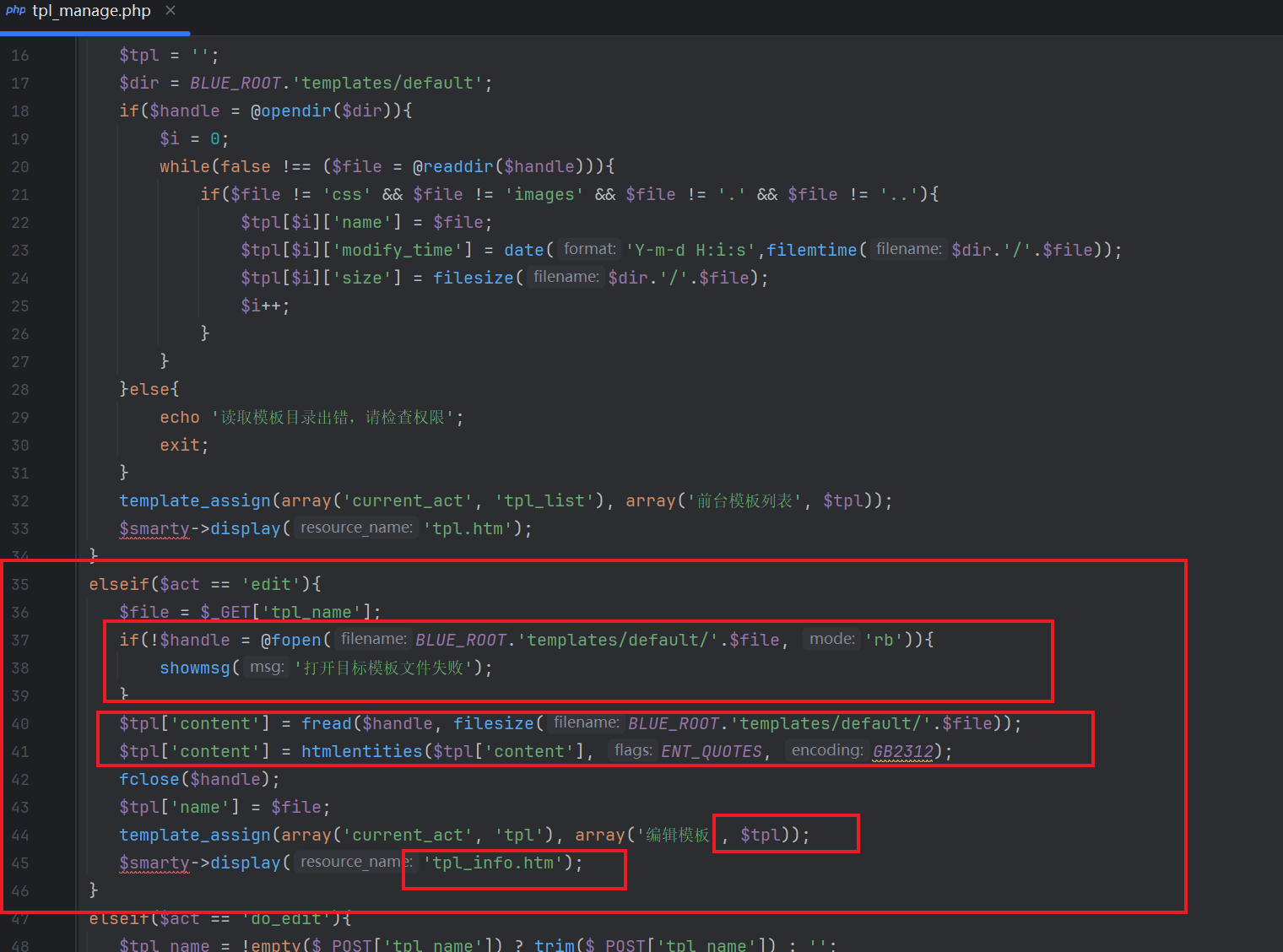
Task: Click the while keyword on line 20
Action: [x=185, y=166]
